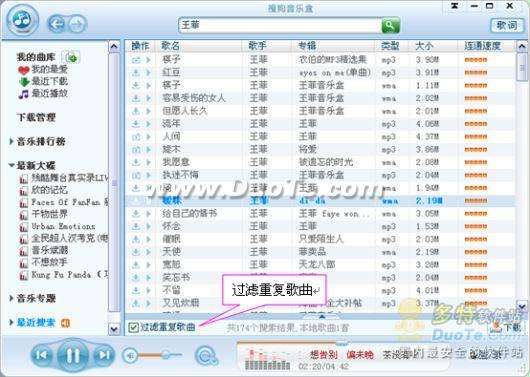The height and width of the screenshot is (377, 530).
Task: Sort by 专辑 column header
Action: [307, 46]
